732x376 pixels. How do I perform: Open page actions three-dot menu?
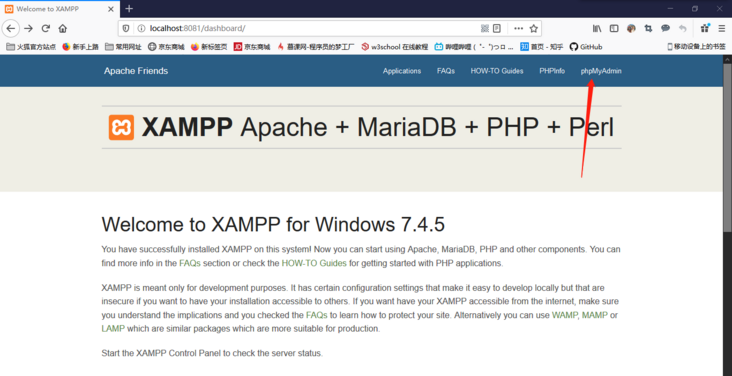(x=518, y=28)
